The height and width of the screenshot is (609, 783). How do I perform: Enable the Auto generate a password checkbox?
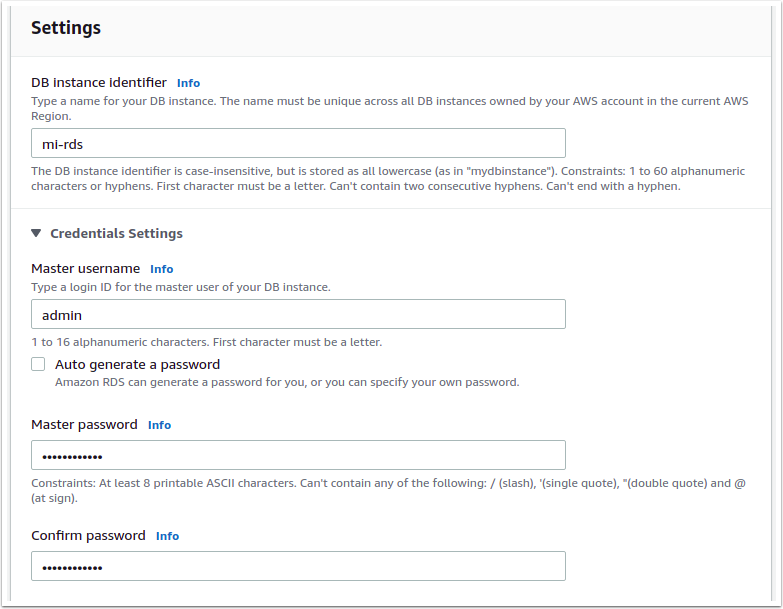tap(38, 365)
